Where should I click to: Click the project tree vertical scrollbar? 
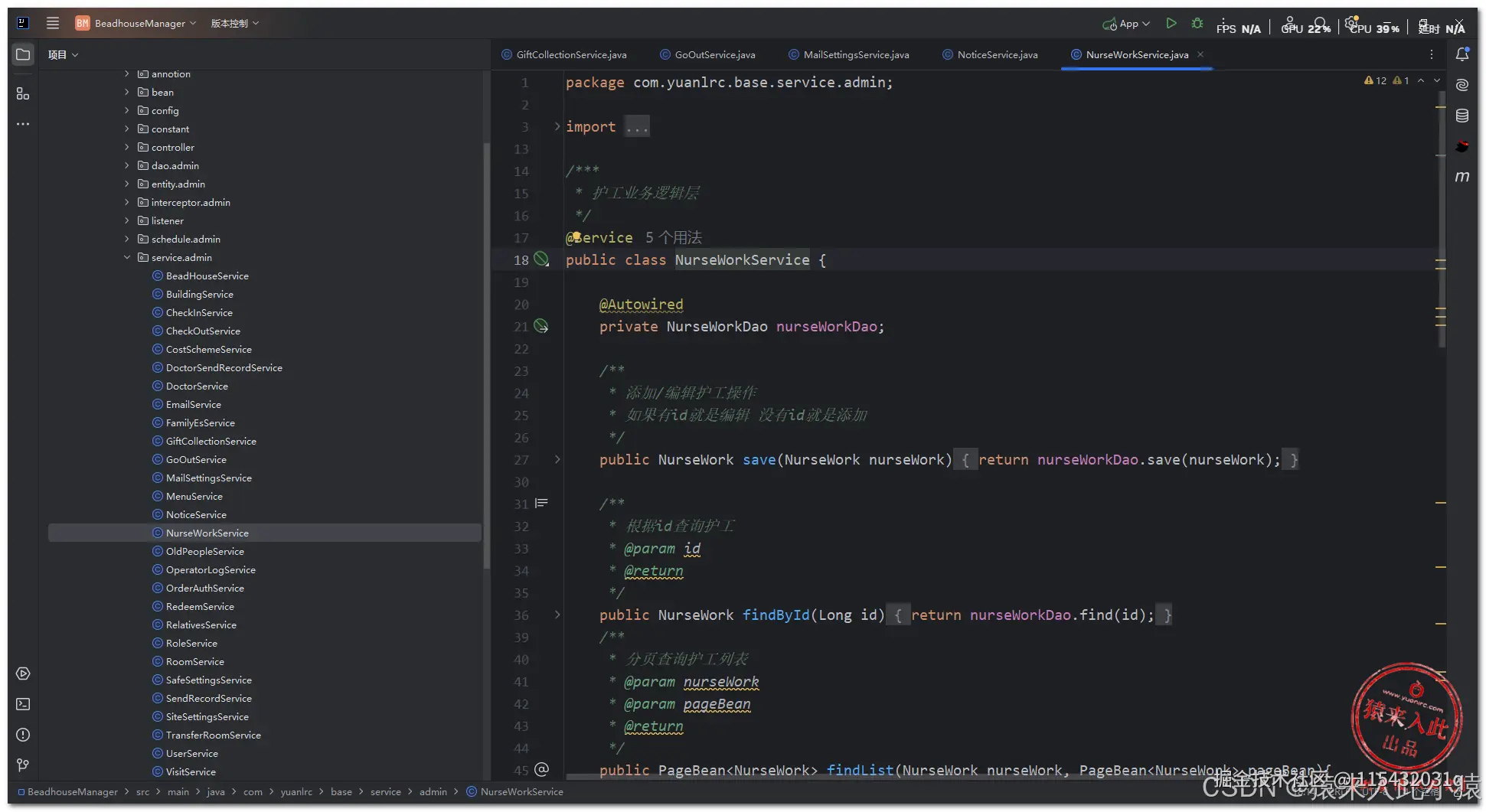click(x=486, y=356)
